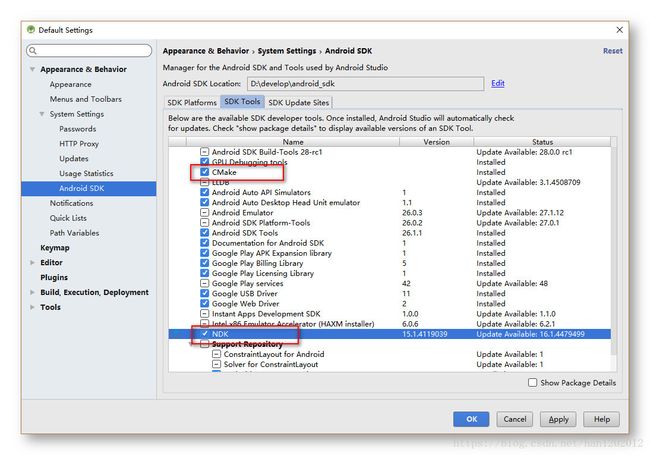Click the Cancel button
The height and width of the screenshot is (455, 650).
tap(514, 419)
